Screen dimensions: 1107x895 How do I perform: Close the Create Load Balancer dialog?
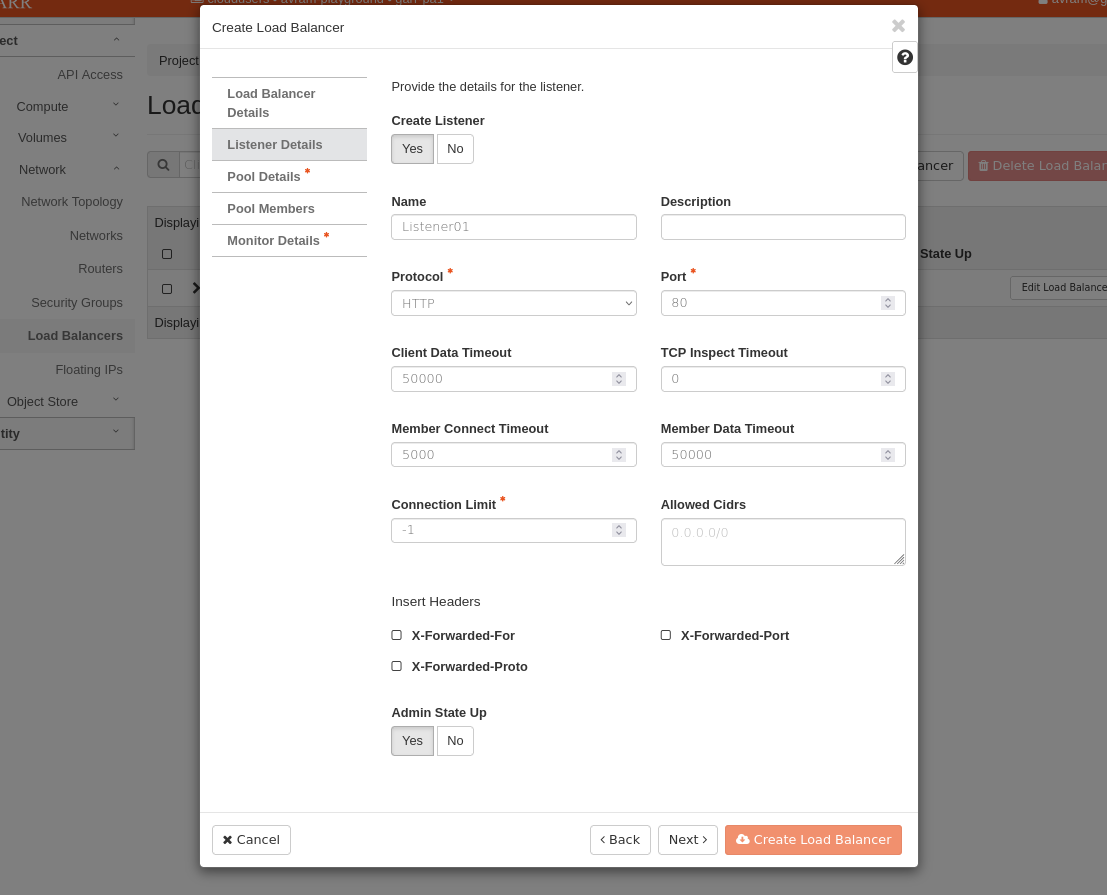[x=898, y=26]
